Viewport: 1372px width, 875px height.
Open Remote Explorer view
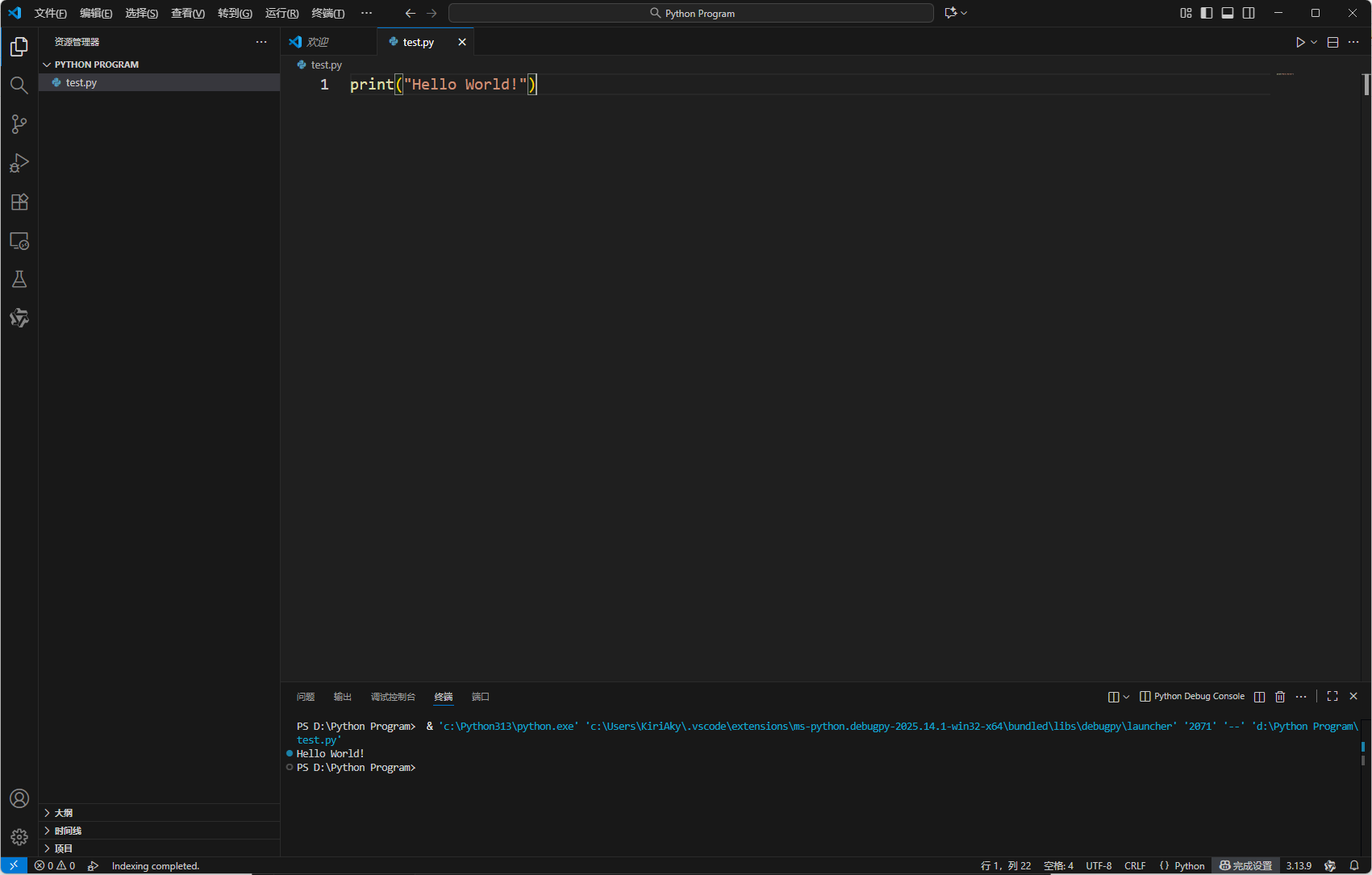pos(19,240)
